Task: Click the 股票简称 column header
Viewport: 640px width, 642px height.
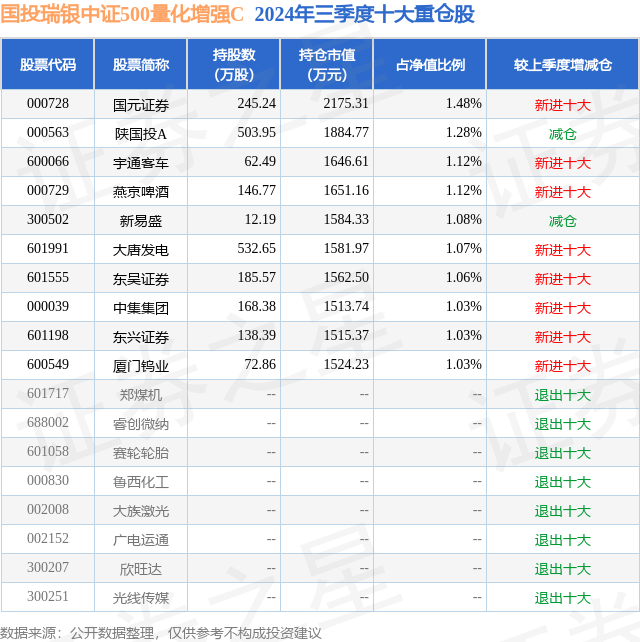Action: tap(140, 65)
